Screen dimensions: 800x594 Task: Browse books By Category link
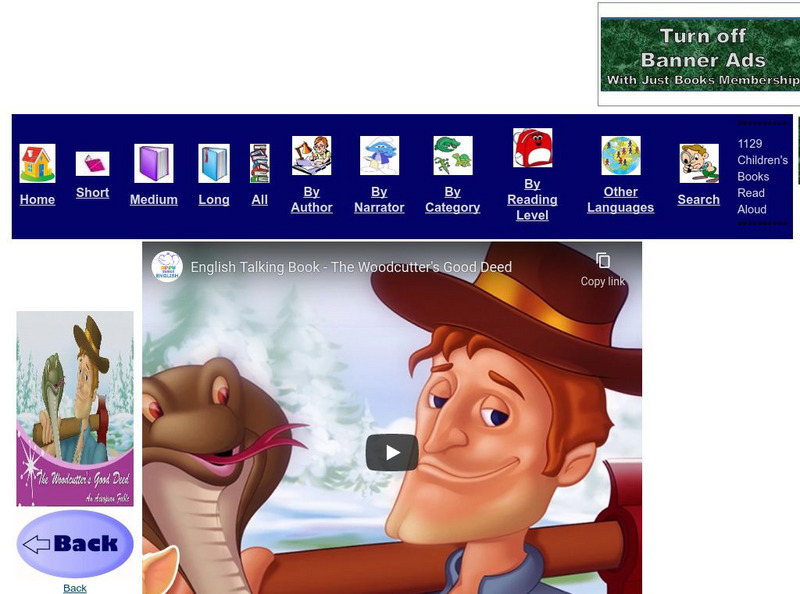(453, 200)
